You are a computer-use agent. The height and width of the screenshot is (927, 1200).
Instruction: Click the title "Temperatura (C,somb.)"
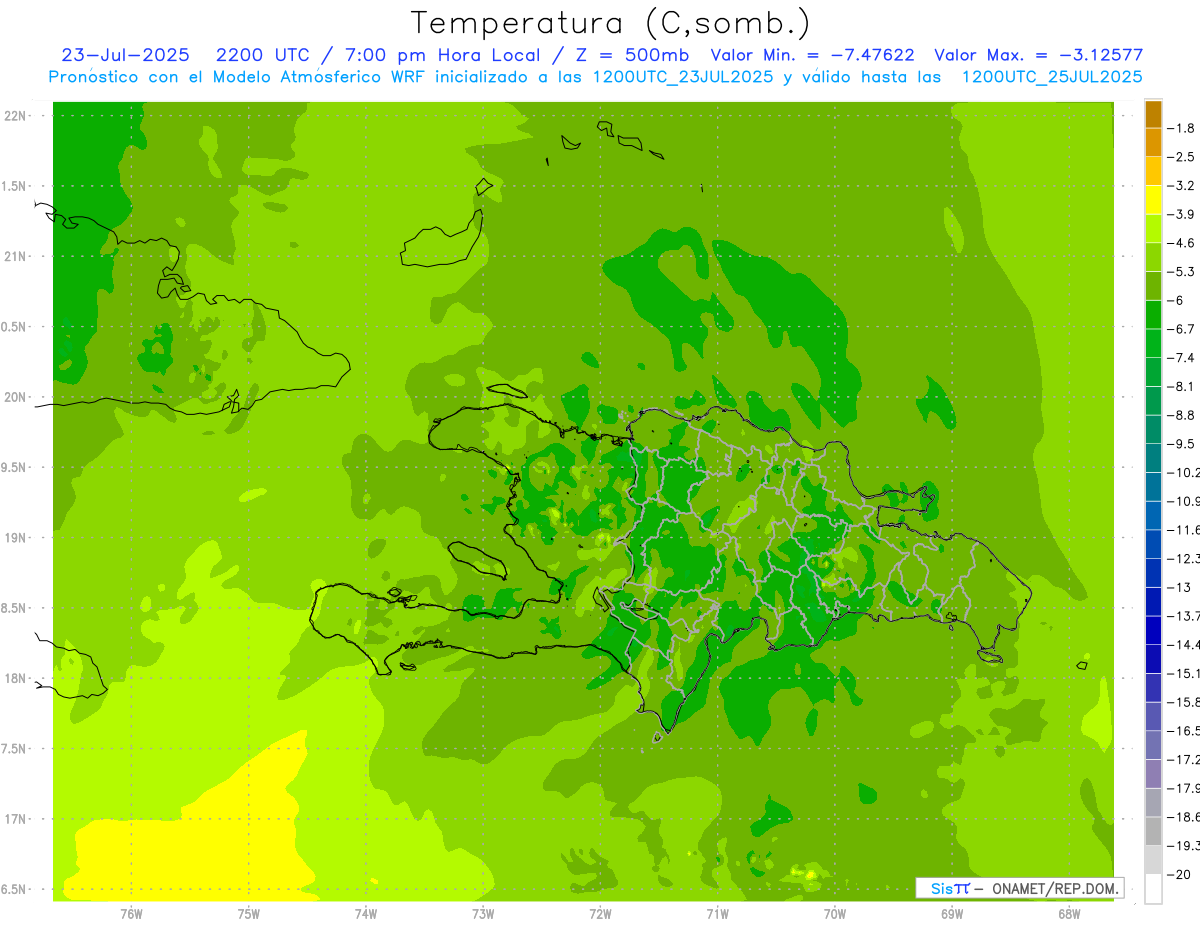(x=611, y=23)
